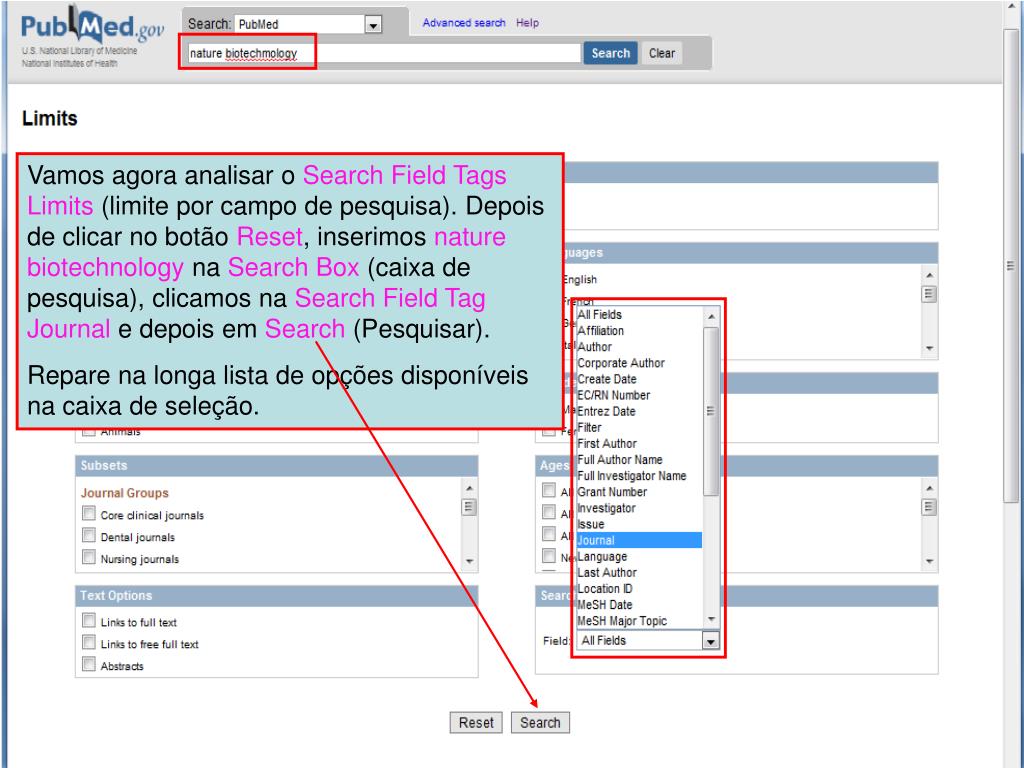Clear the search query with Clear button

(x=662, y=53)
